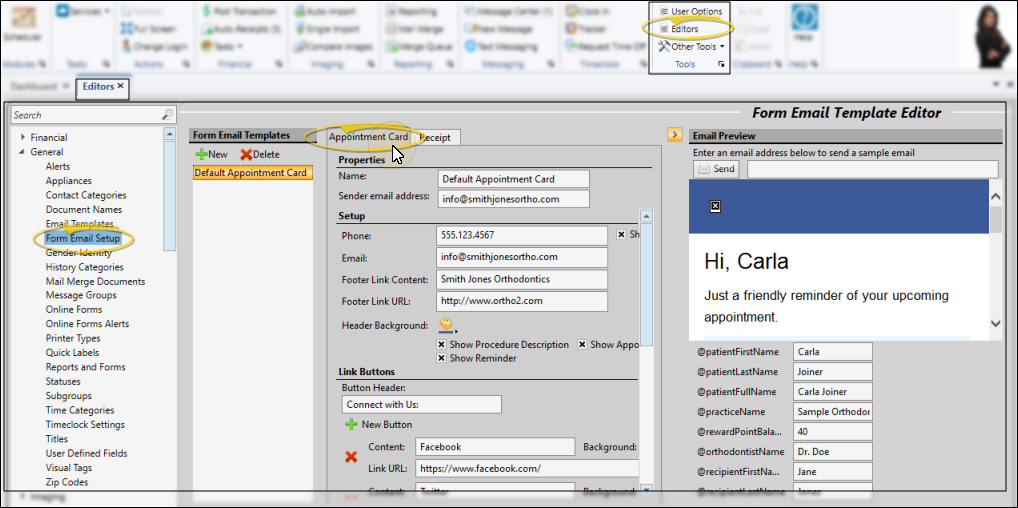The height and width of the screenshot is (508, 1018).
Task: Open User Options in the ribbon
Action: coord(689,11)
